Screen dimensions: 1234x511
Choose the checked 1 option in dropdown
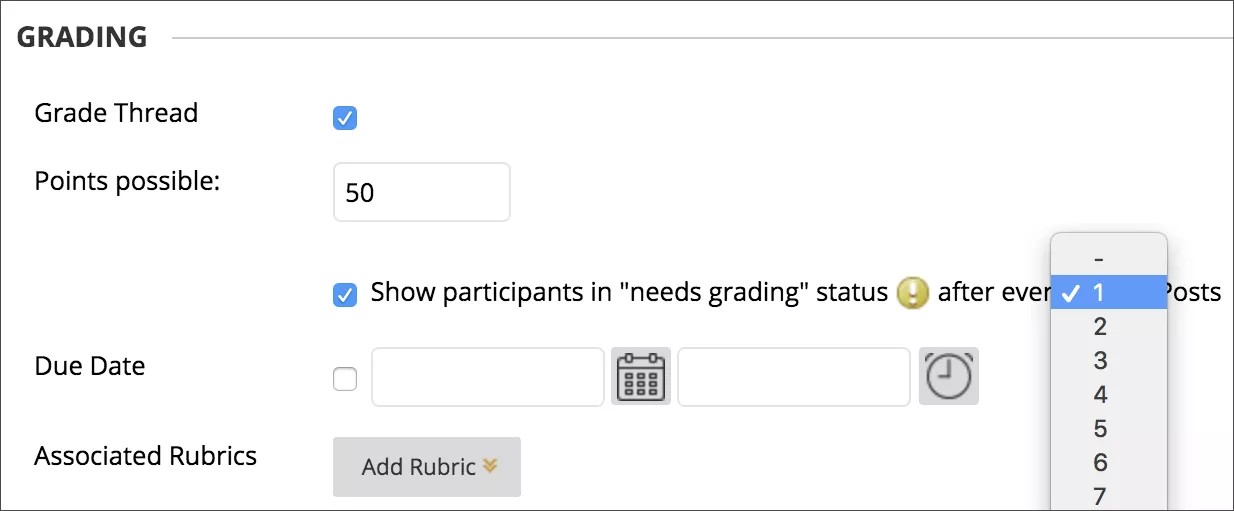(x=1100, y=293)
